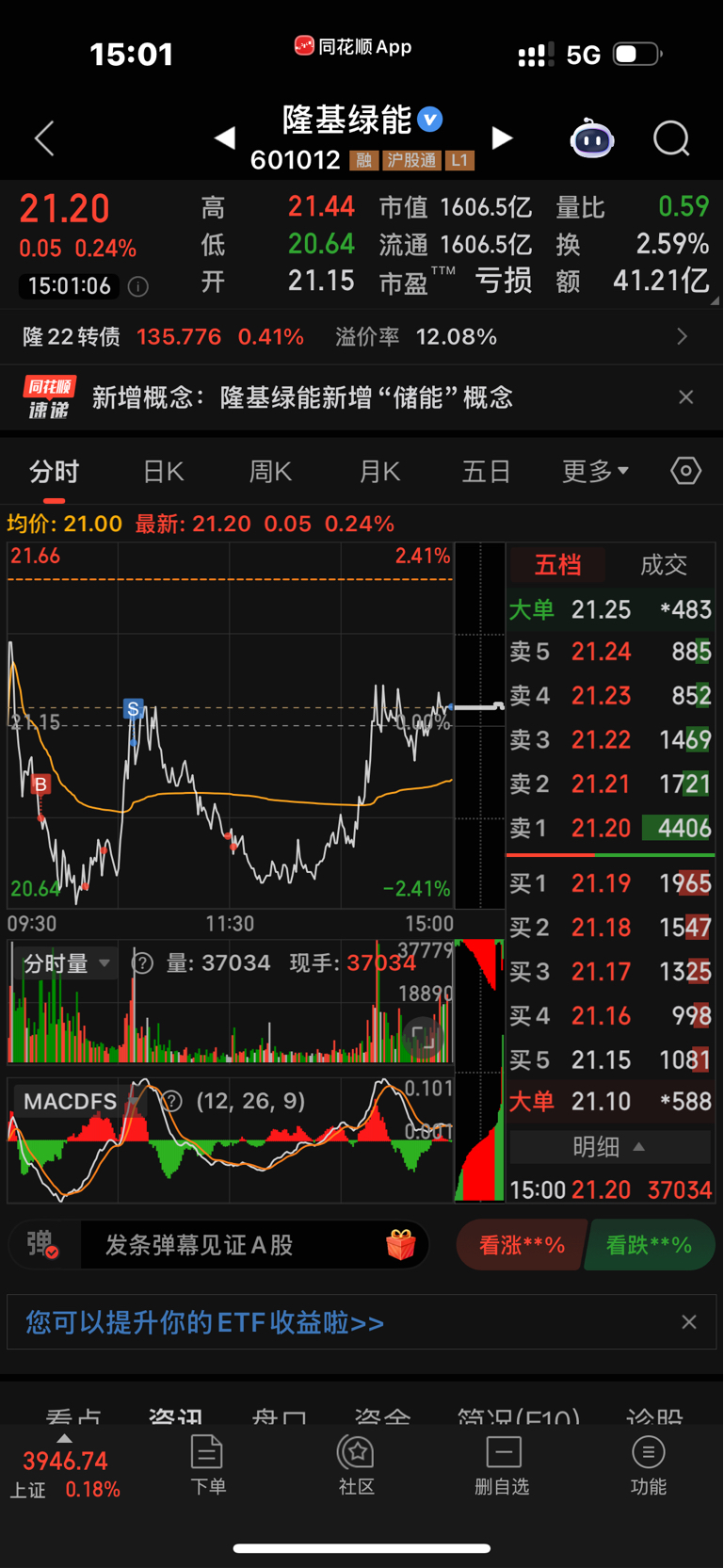Open 您可以提升你的ETF收益啦 link
Viewport: 724px width, 1568px height.
[x=205, y=1322]
